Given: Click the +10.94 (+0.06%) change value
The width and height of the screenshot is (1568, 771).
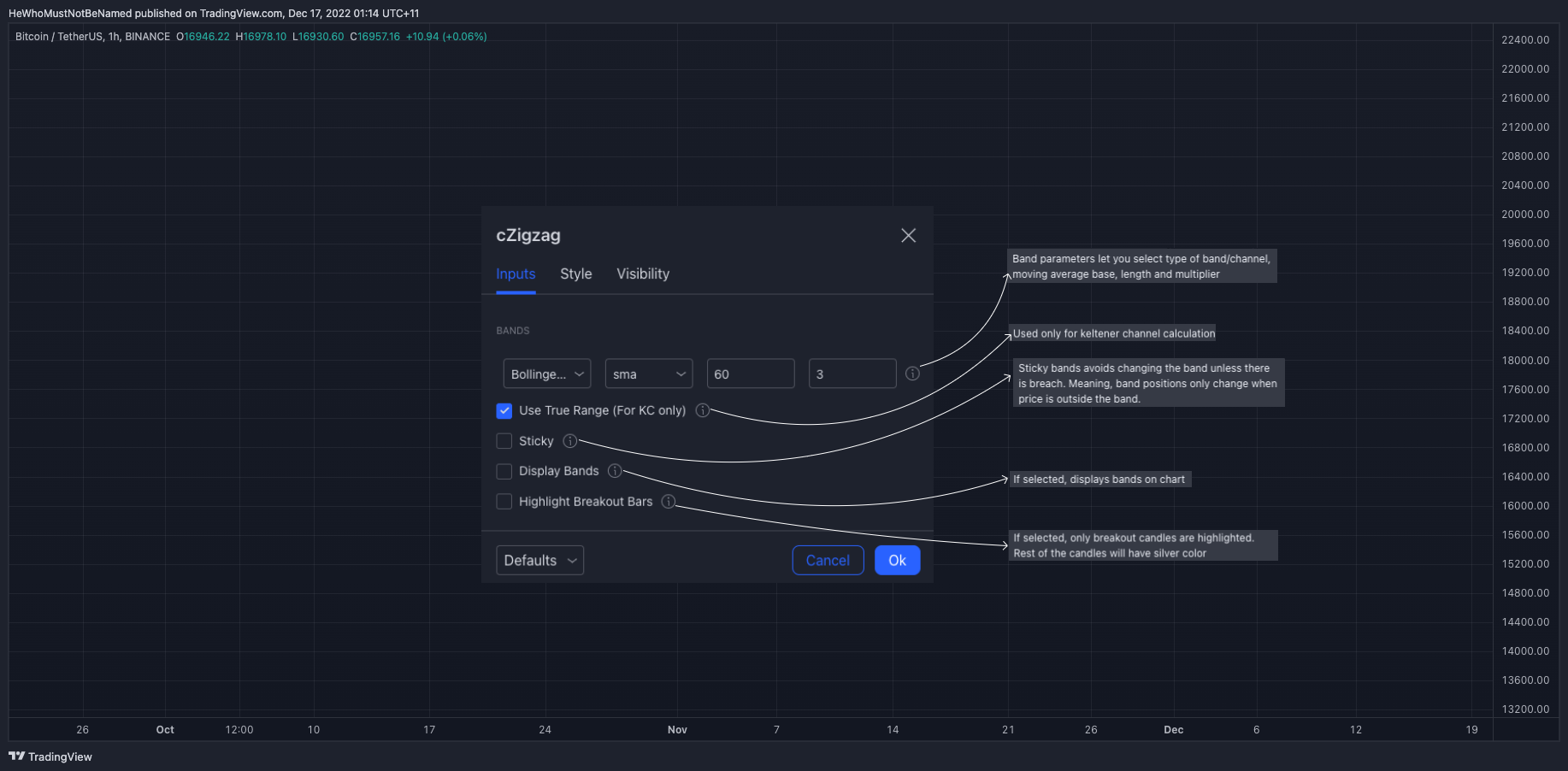Looking at the screenshot, I should pyautogui.click(x=446, y=37).
